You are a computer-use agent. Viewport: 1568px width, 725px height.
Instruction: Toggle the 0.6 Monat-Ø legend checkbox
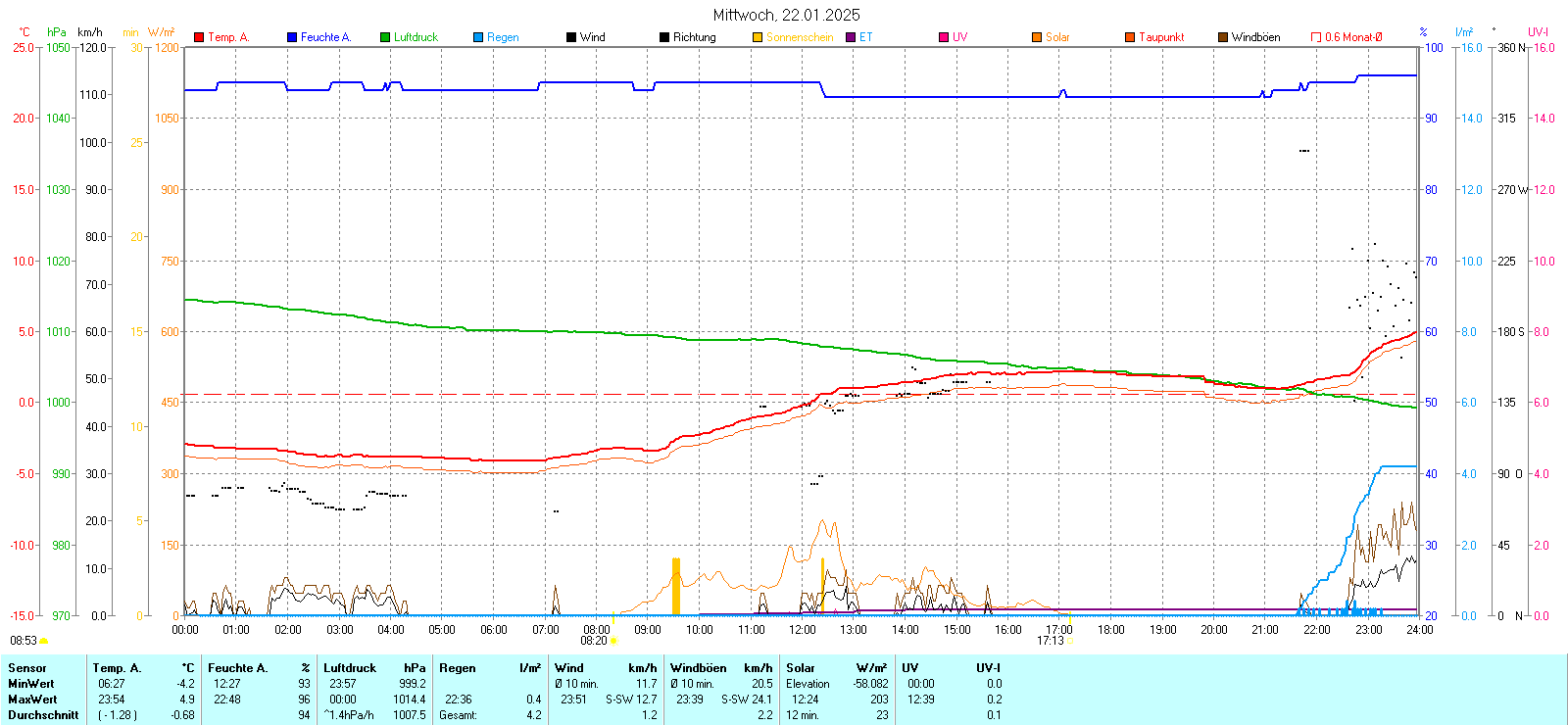(x=1316, y=37)
